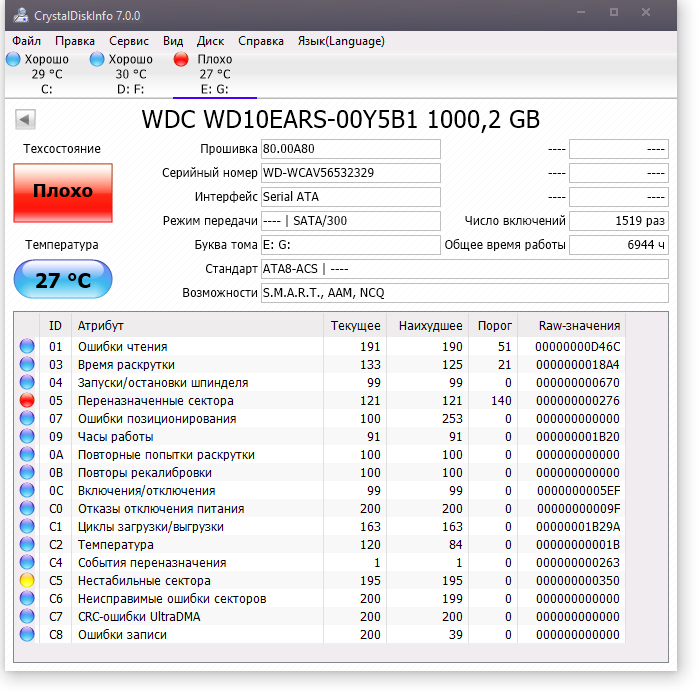Open the Файл menu
This screenshot has width=698, height=693.
point(26,41)
